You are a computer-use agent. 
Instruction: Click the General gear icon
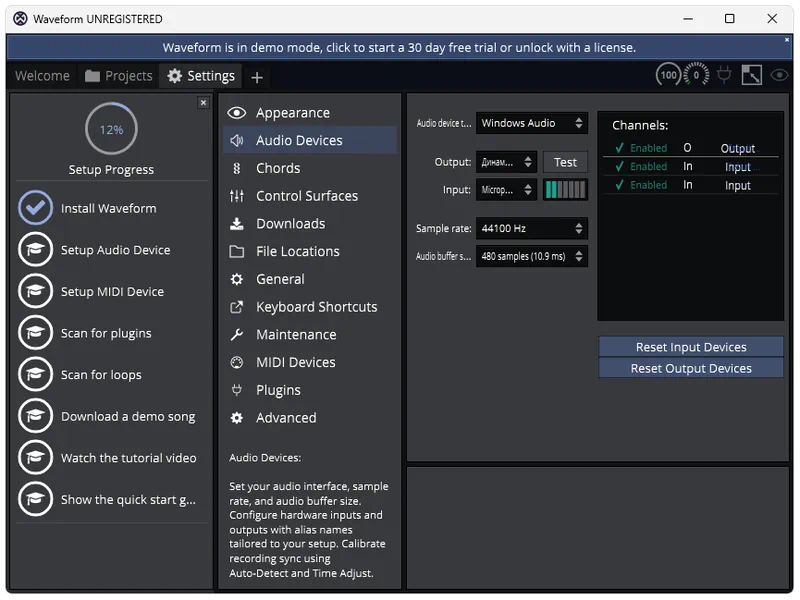pyautogui.click(x=236, y=279)
